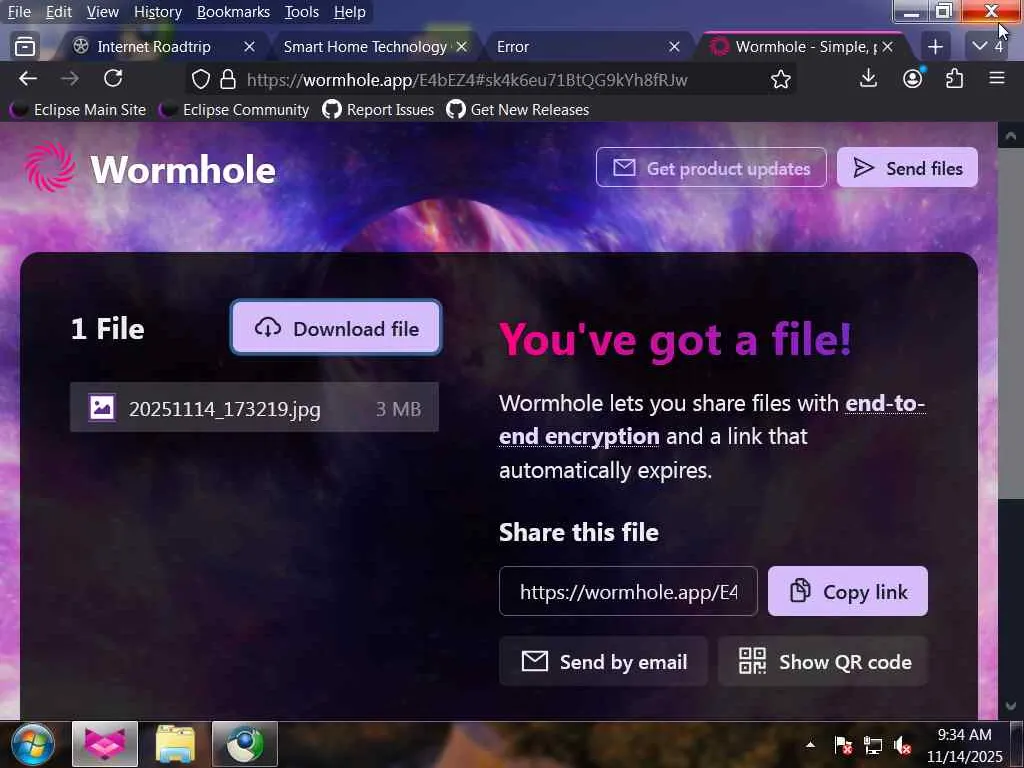Click the scrollbar down arrow
This screenshot has width=1024, height=768.
(1010, 706)
